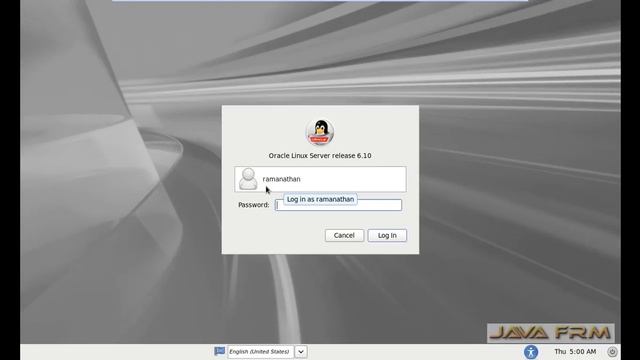Focus the Password input field

point(338,205)
